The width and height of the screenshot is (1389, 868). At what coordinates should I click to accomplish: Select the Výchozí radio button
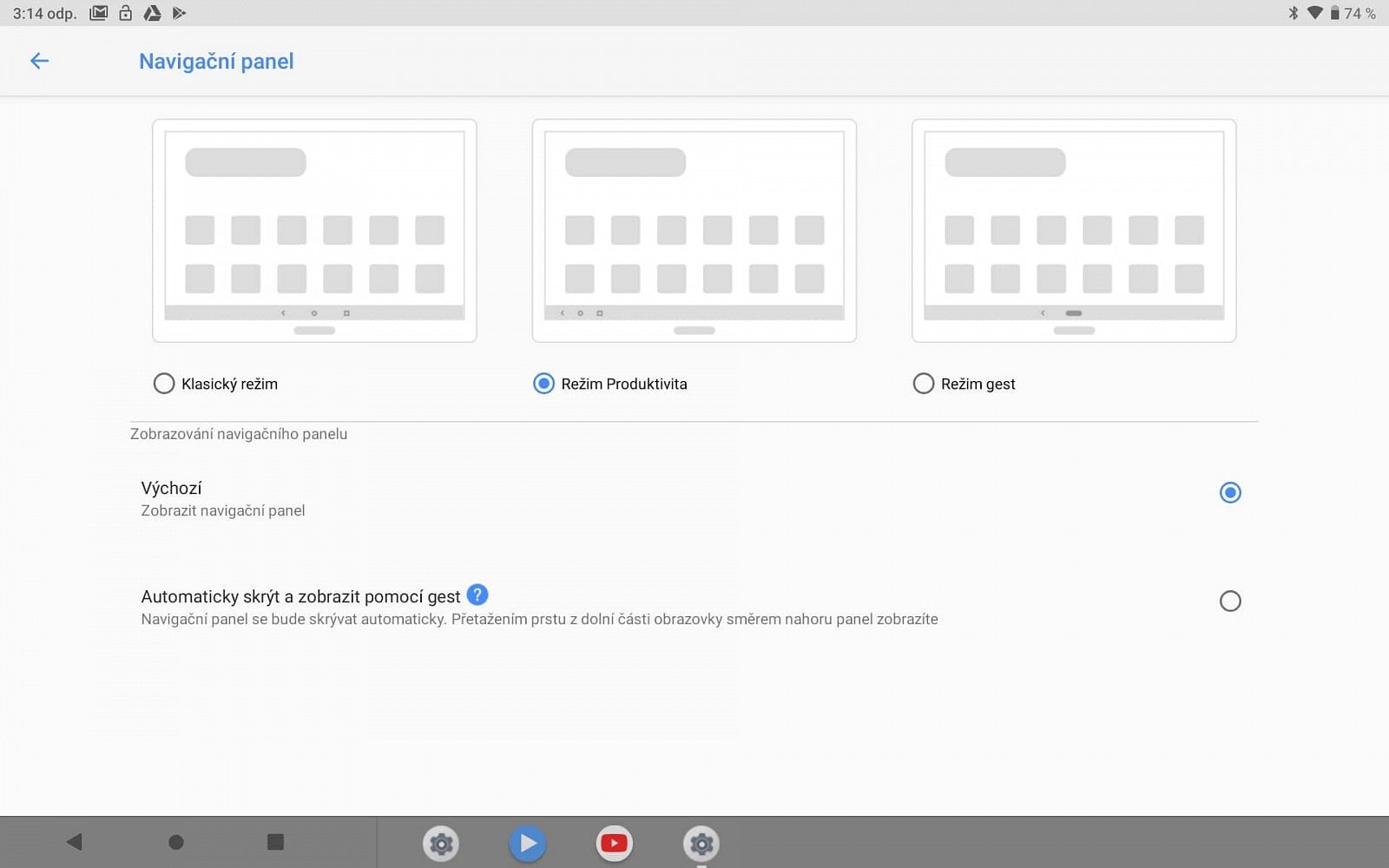tap(1230, 493)
